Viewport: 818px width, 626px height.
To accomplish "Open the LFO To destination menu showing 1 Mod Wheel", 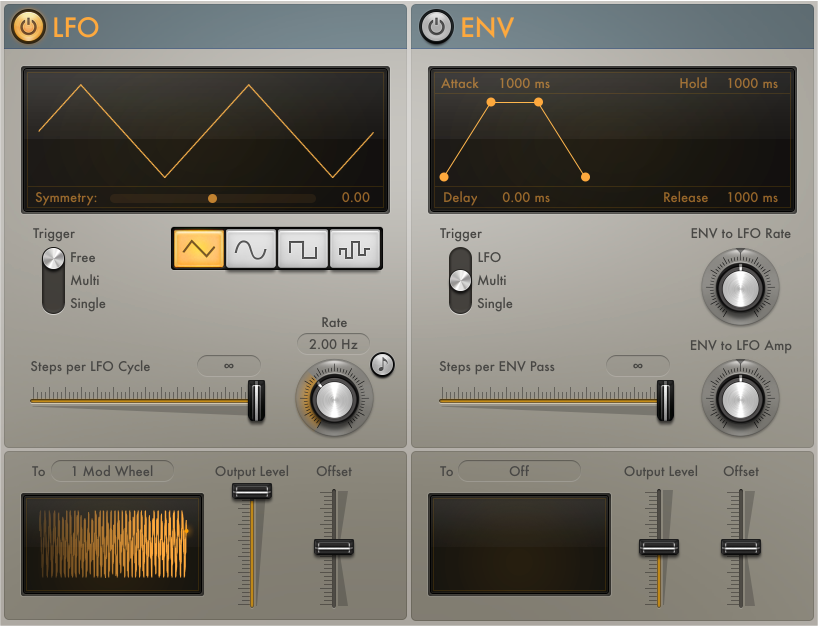I will (x=112, y=471).
